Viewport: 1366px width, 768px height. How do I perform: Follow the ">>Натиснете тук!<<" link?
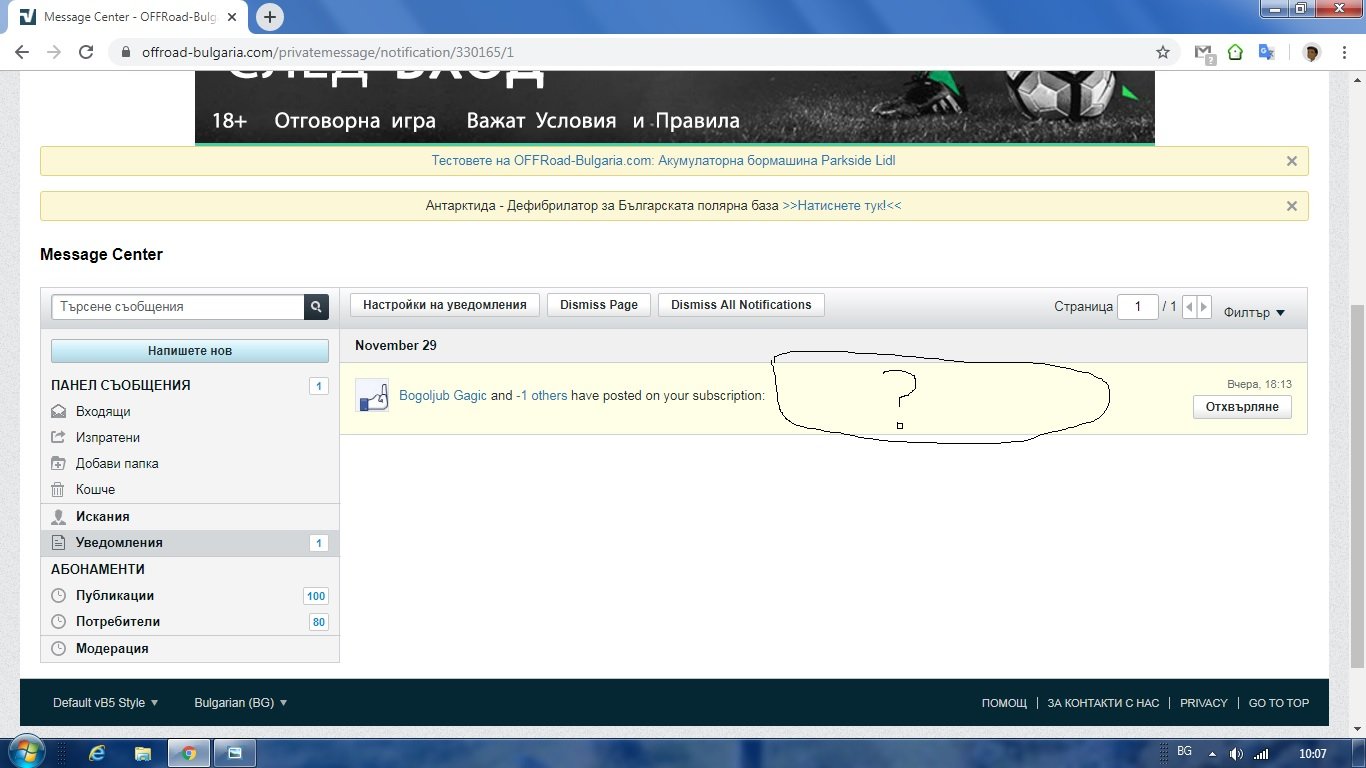point(842,206)
